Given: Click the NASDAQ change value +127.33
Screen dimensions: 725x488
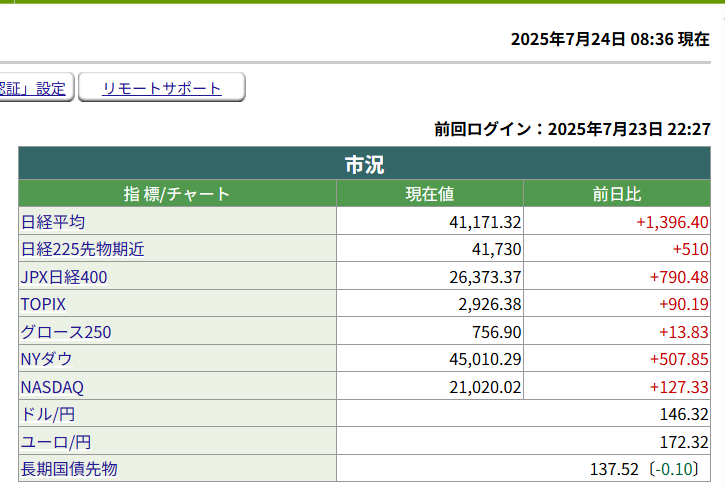Looking at the screenshot, I should click(x=679, y=387).
